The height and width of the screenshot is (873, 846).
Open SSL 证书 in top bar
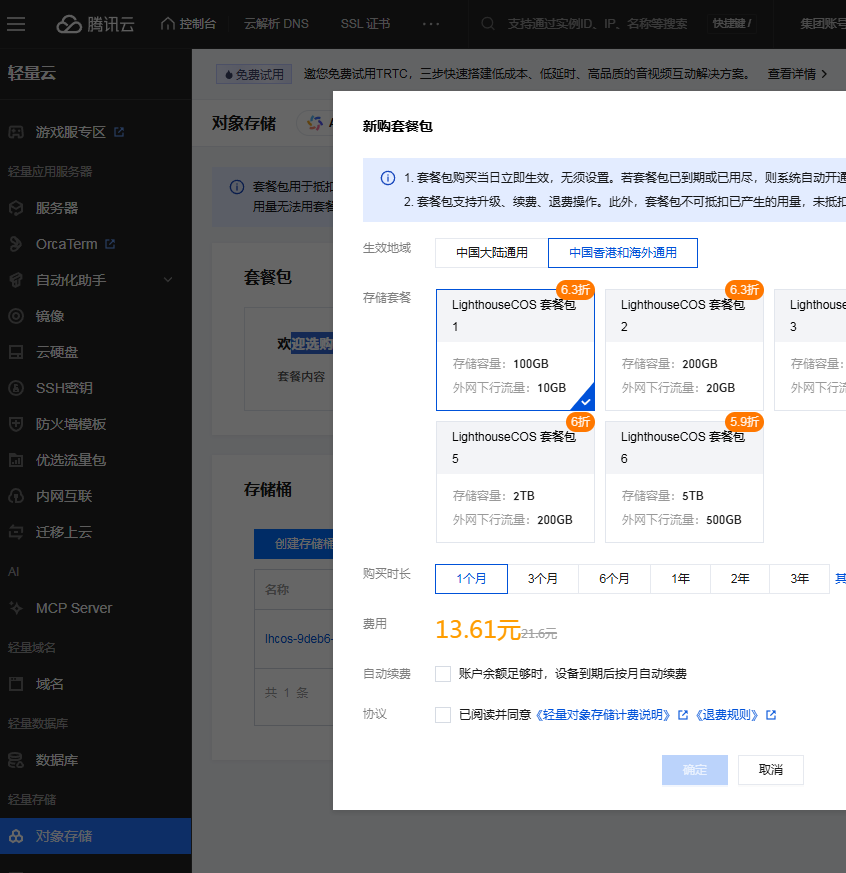365,24
